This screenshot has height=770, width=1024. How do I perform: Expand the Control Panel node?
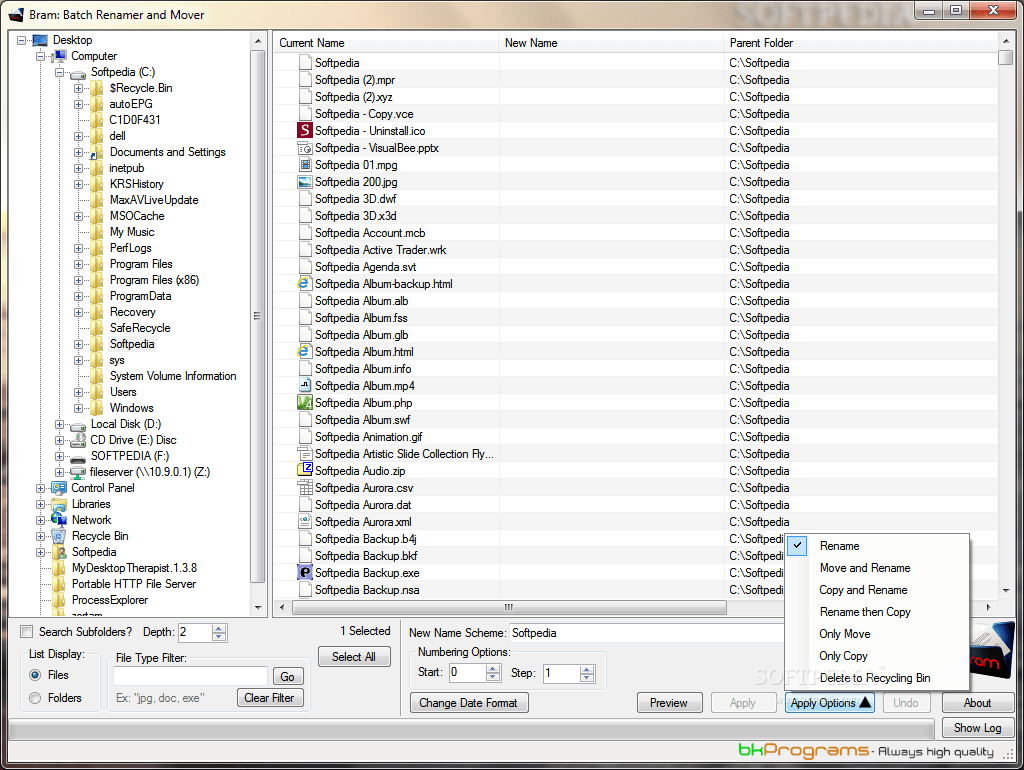pos(40,489)
